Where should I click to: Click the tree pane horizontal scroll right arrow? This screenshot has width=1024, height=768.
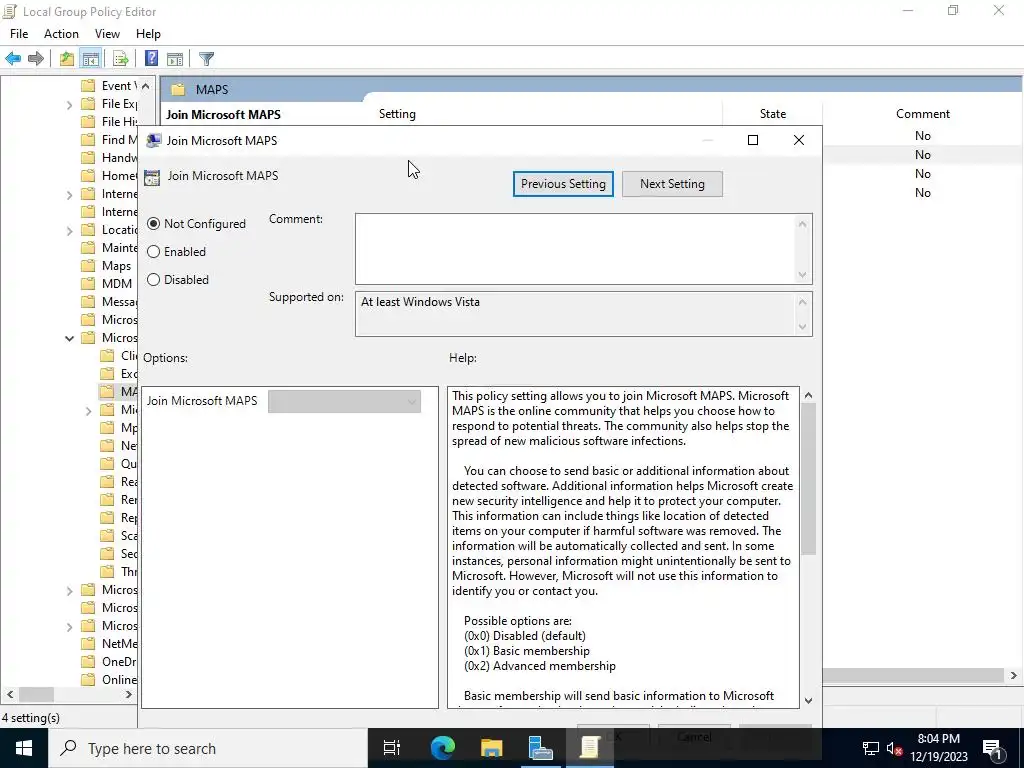point(129,694)
